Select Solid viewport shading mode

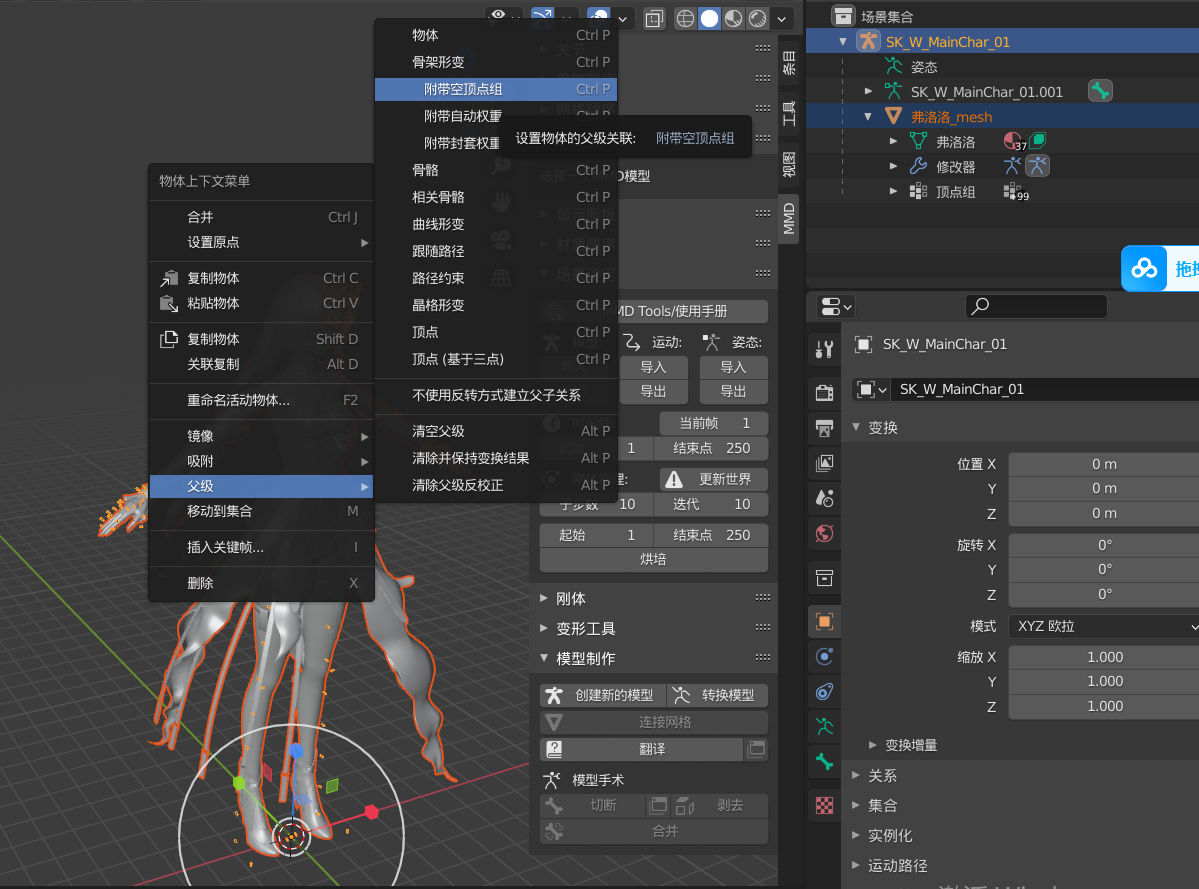[x=709, y=18]
